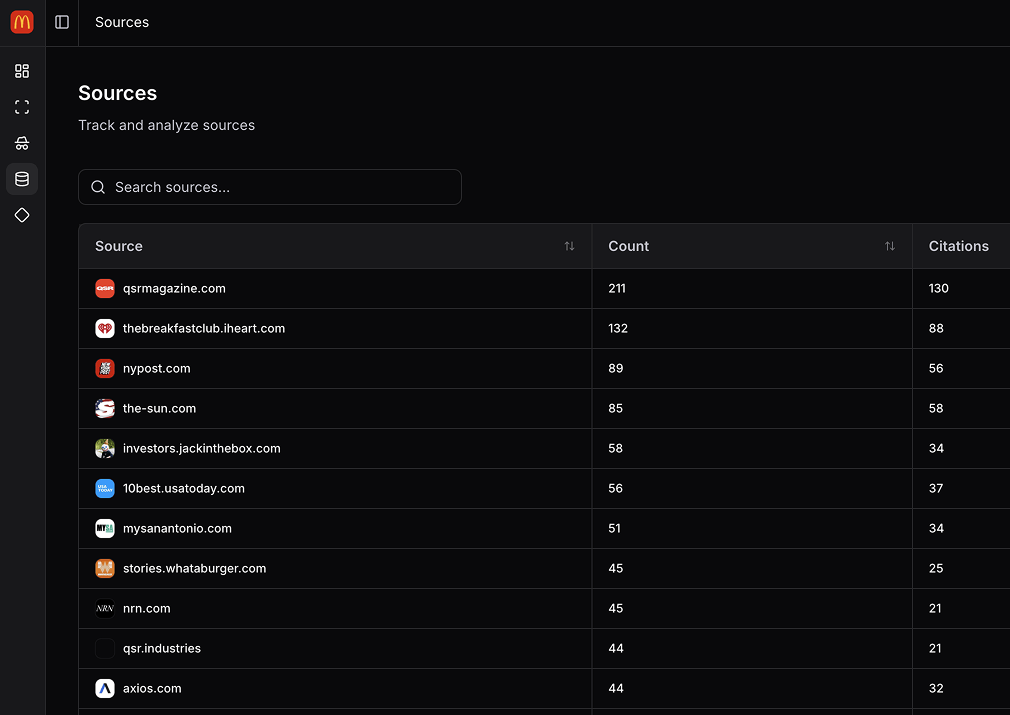
Task: Open the diamond sidebar icon
Action: point(21,215)
